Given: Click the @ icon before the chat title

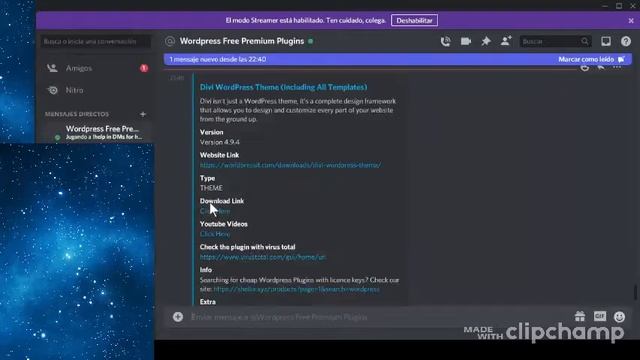Looking at the screenshot, I should coord(170,41).
